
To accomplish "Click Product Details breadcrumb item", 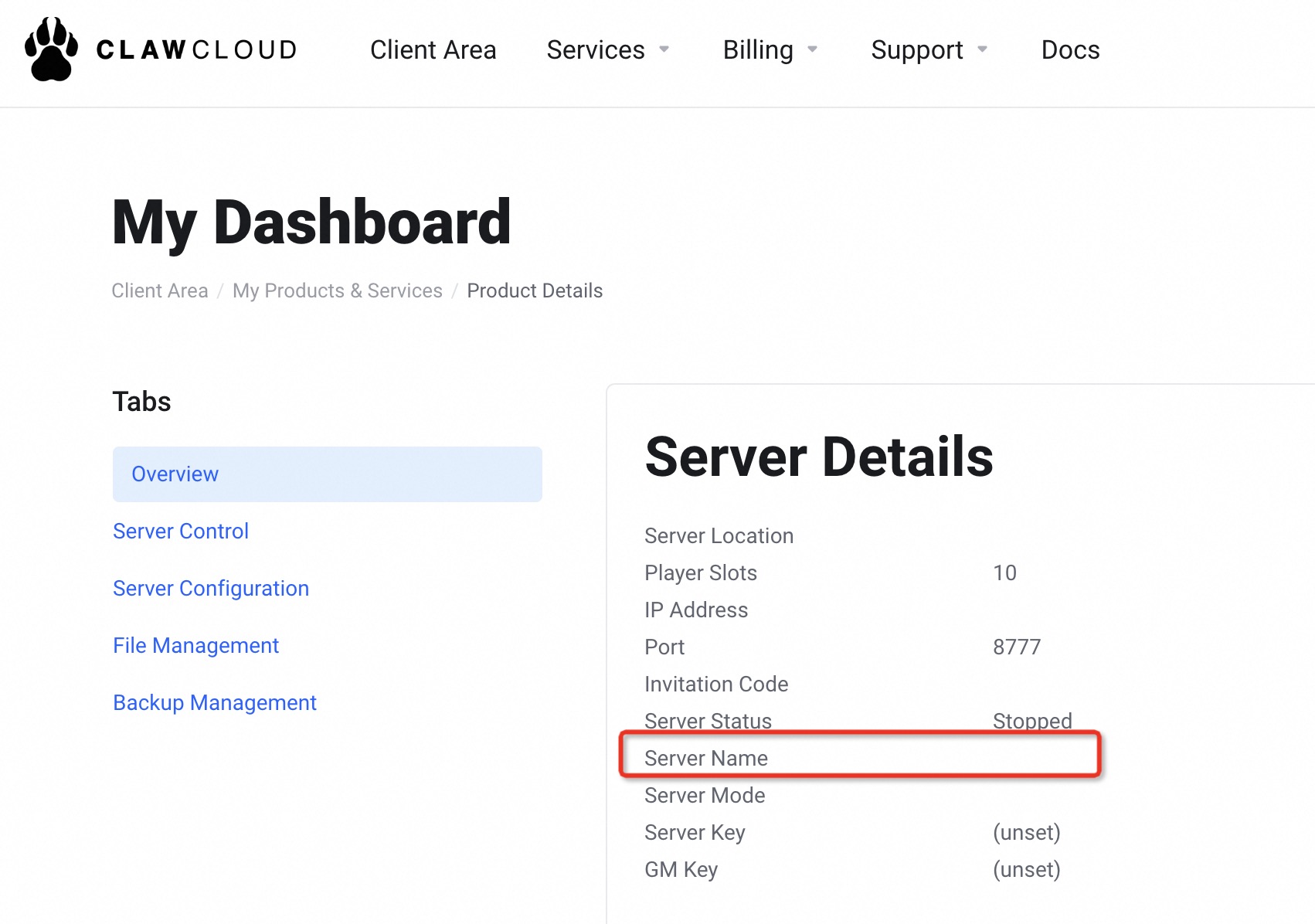I will coord(535,290).
